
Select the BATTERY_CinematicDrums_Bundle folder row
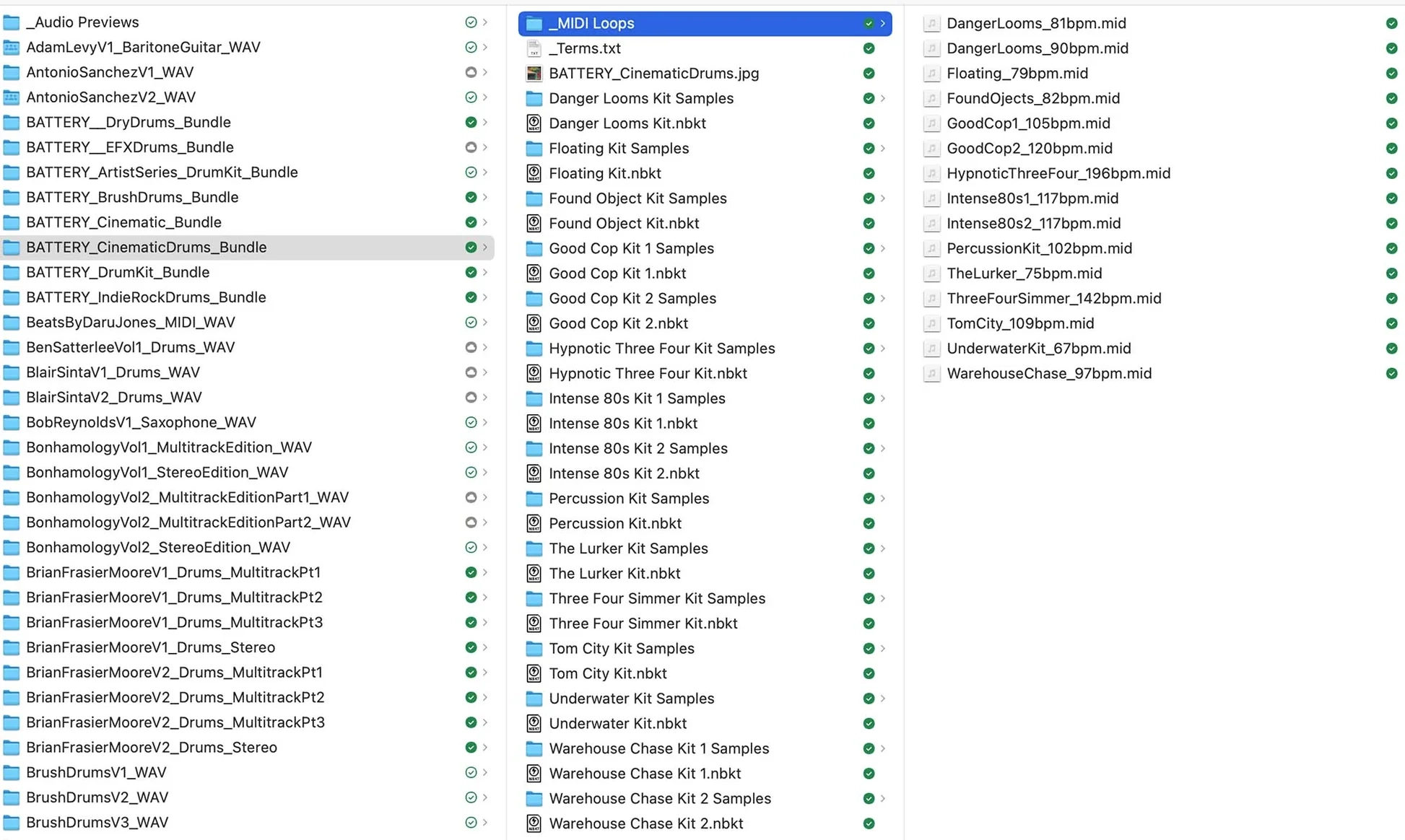[x=245, y=248]
